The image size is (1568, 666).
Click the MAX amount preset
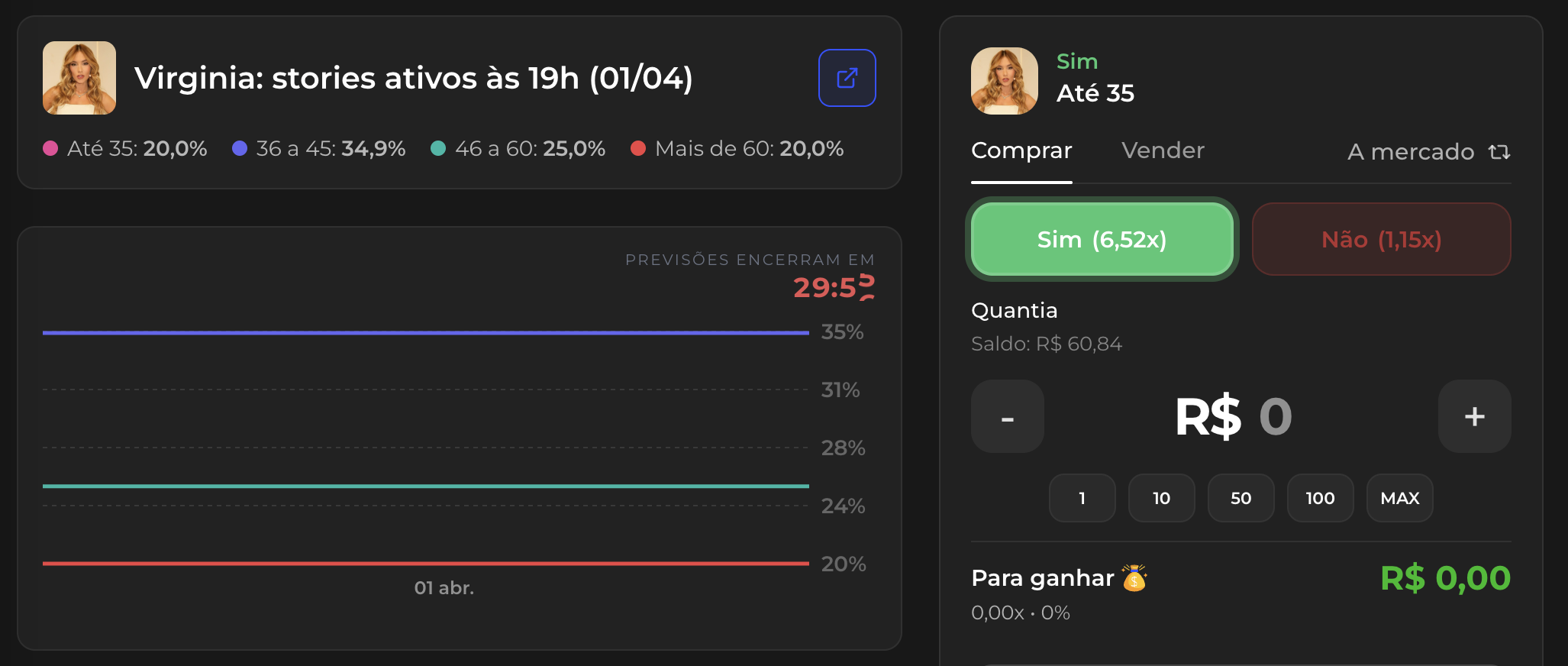click(x=1399, y=498)
